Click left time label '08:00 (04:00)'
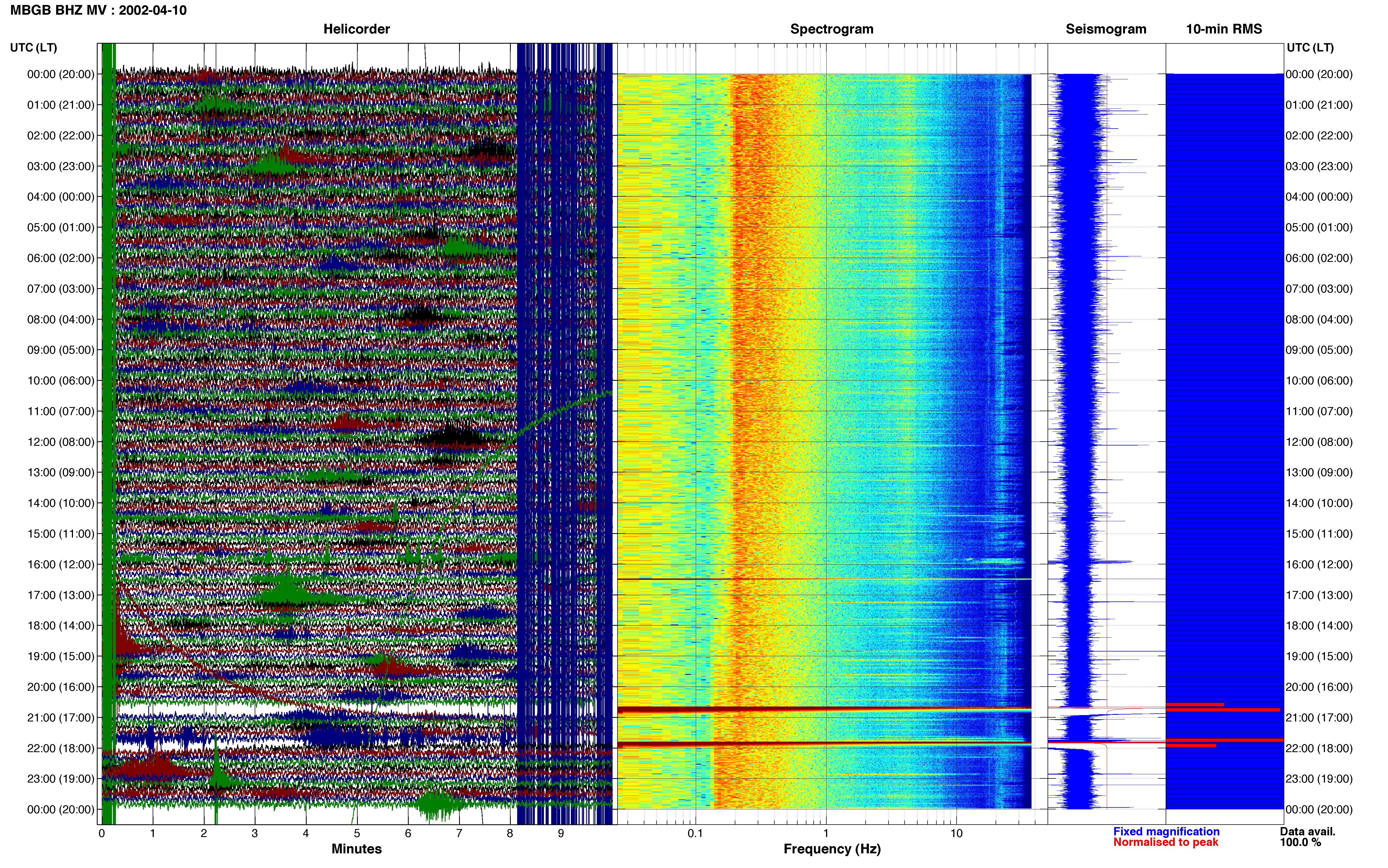 coord(61,319)
